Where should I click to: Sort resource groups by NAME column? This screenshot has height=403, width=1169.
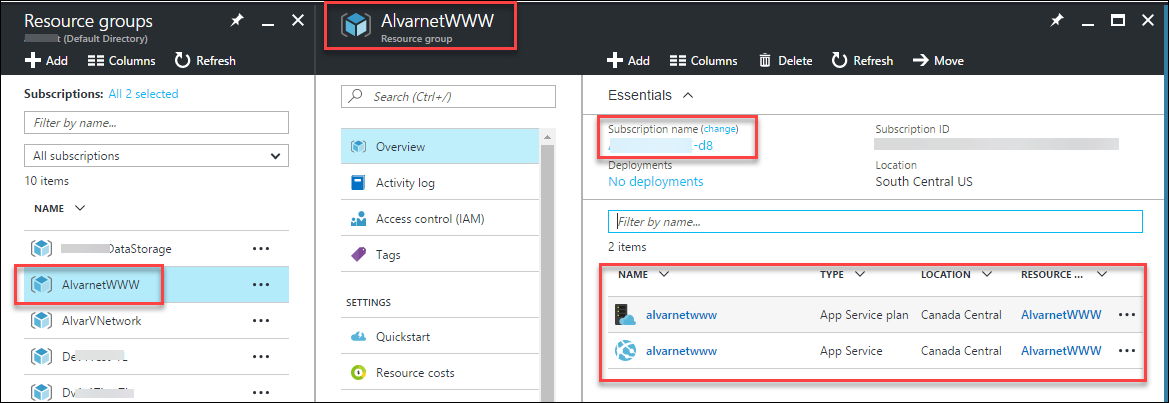[60, 208]
